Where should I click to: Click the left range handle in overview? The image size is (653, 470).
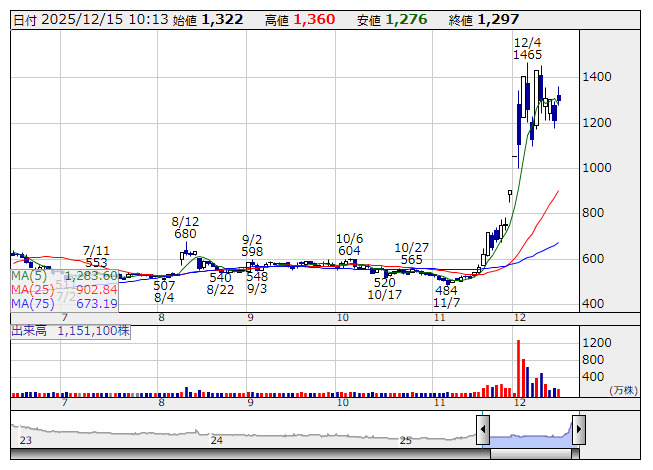(x=483, y=431)
